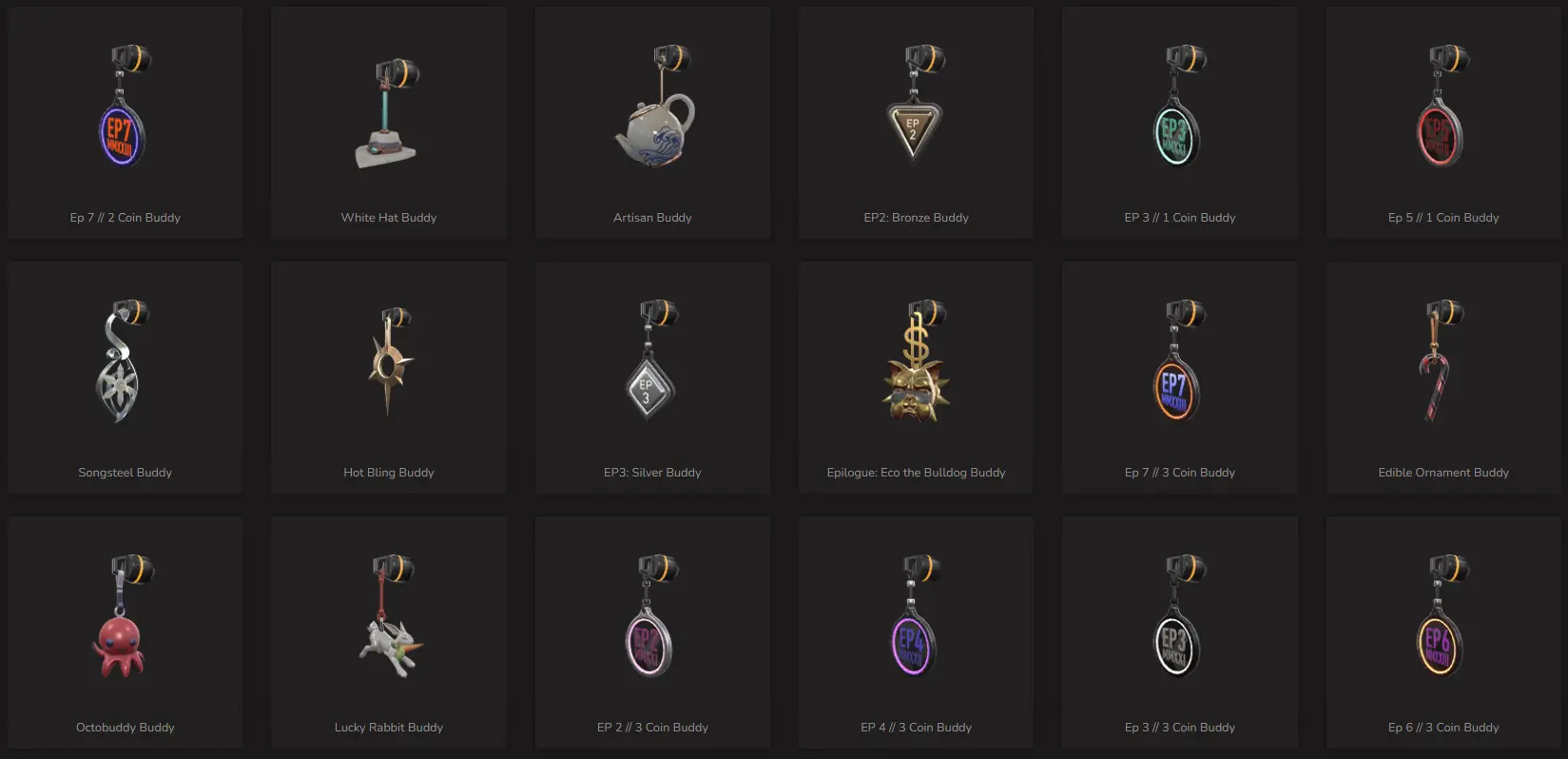Choose the Ep 3 // 3 Coin Buddy
Screen dimensions: 1568x759
(x=1180, y=632)
